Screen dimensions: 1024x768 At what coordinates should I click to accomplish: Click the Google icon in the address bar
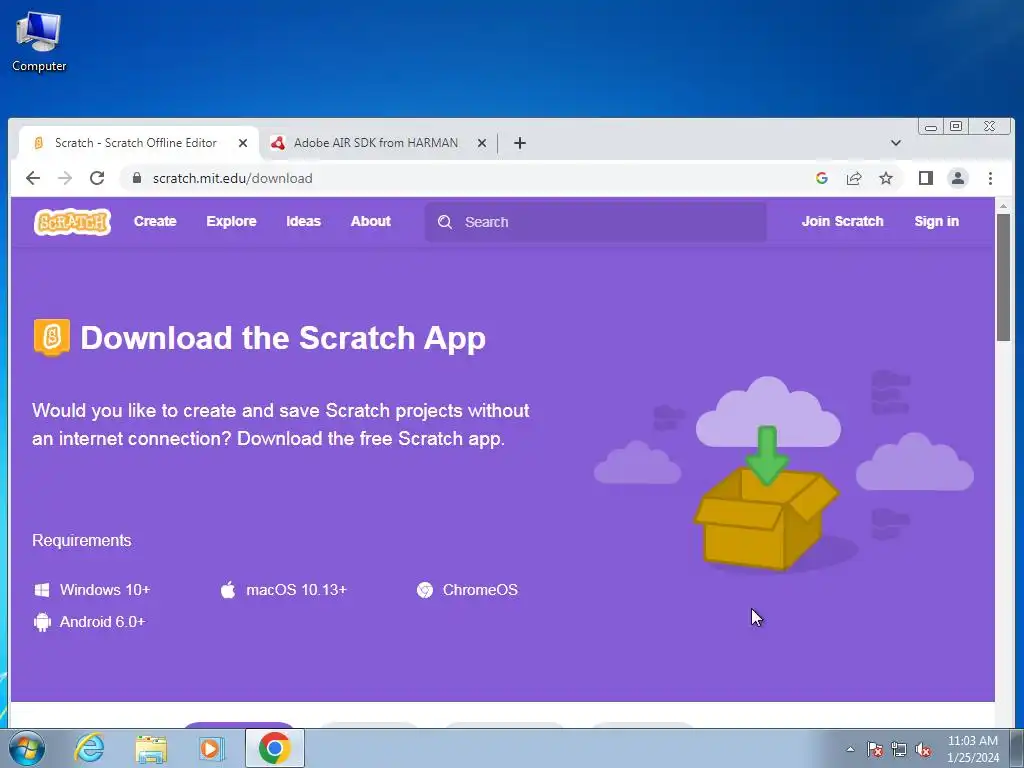click(822, 178)
